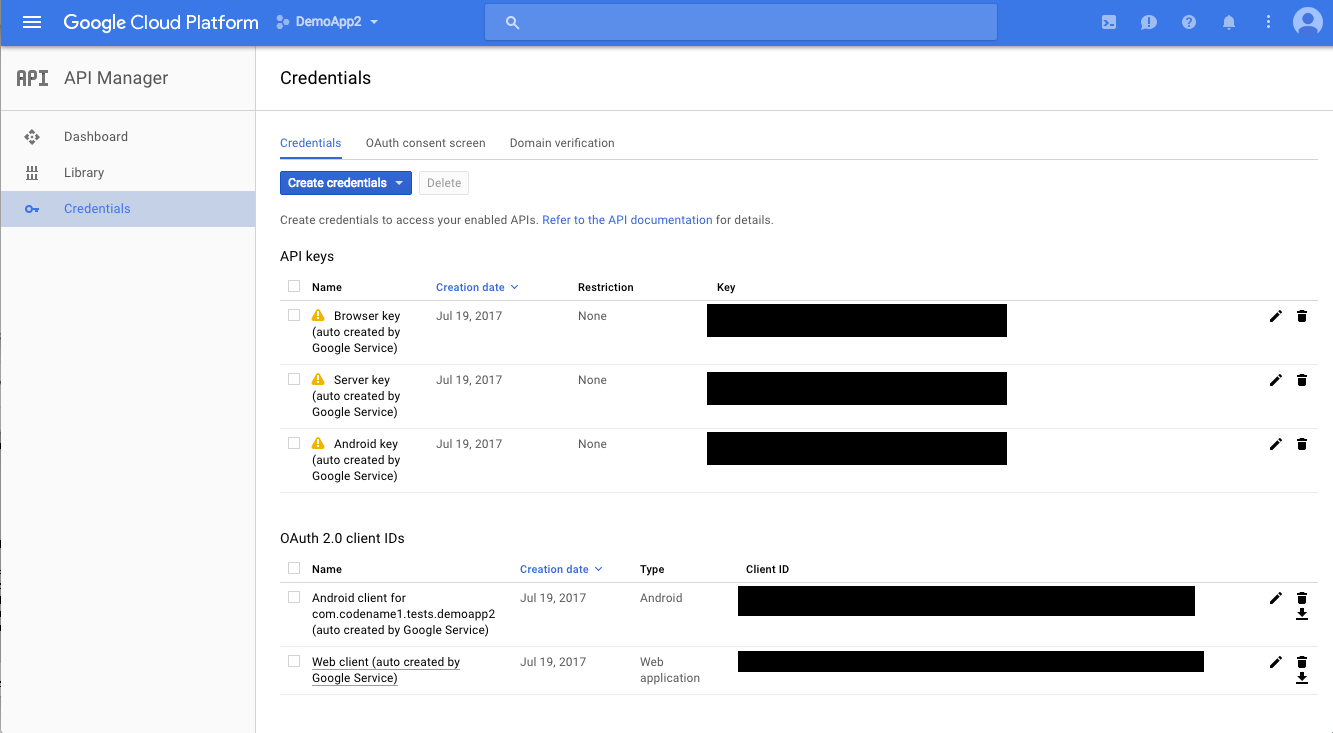Switch to OAuth consent screen tab

[x=425, y=143]
